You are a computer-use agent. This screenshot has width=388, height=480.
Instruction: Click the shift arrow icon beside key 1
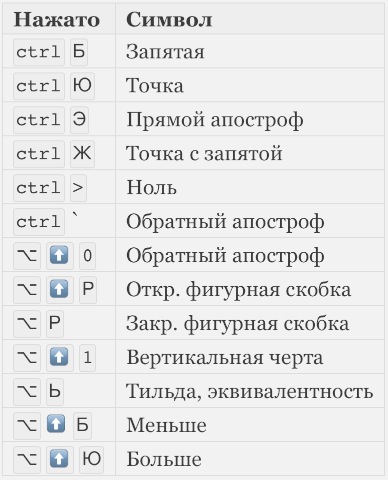tap(59, 357)
